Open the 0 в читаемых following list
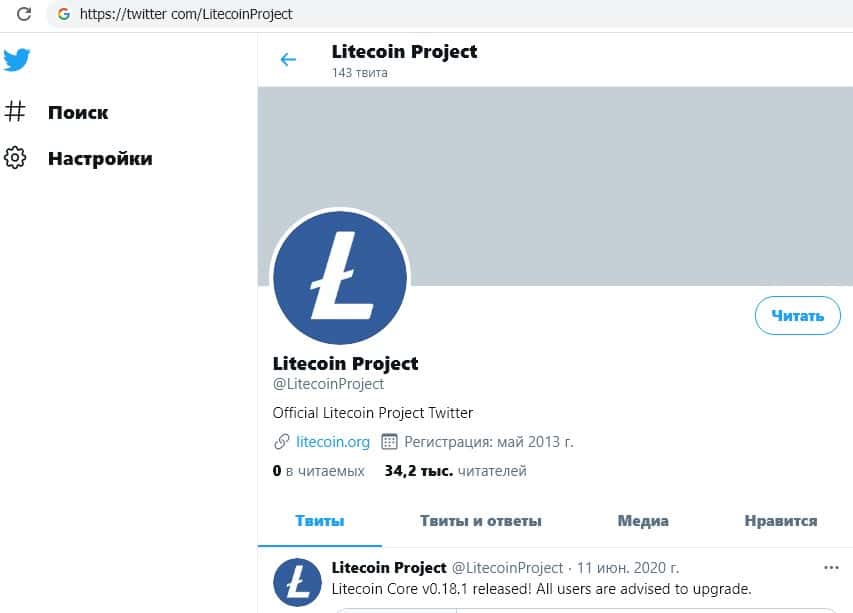 point(319,471)
